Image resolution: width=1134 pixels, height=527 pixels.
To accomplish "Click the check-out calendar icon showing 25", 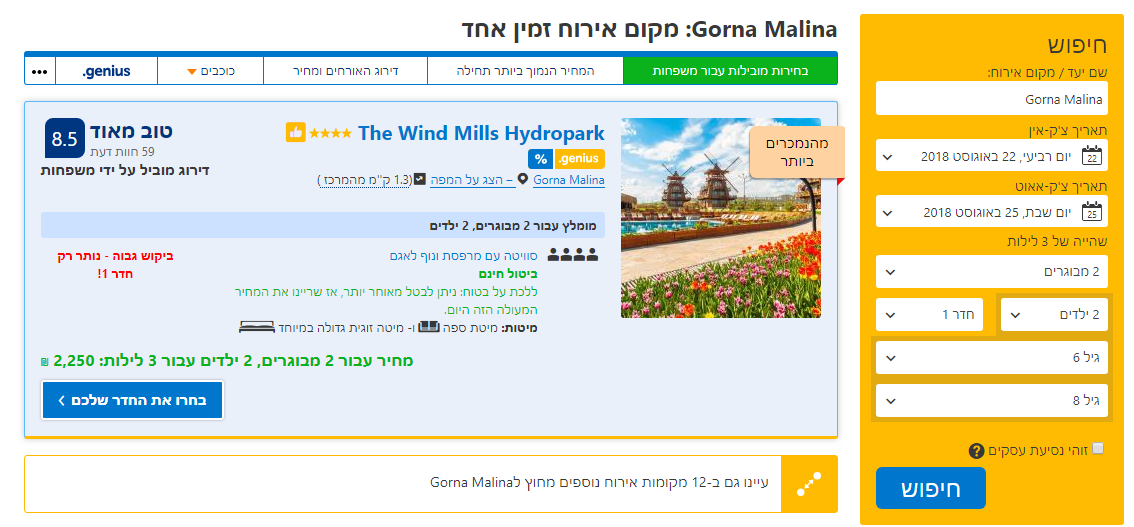I will (x=1093, y=212).
